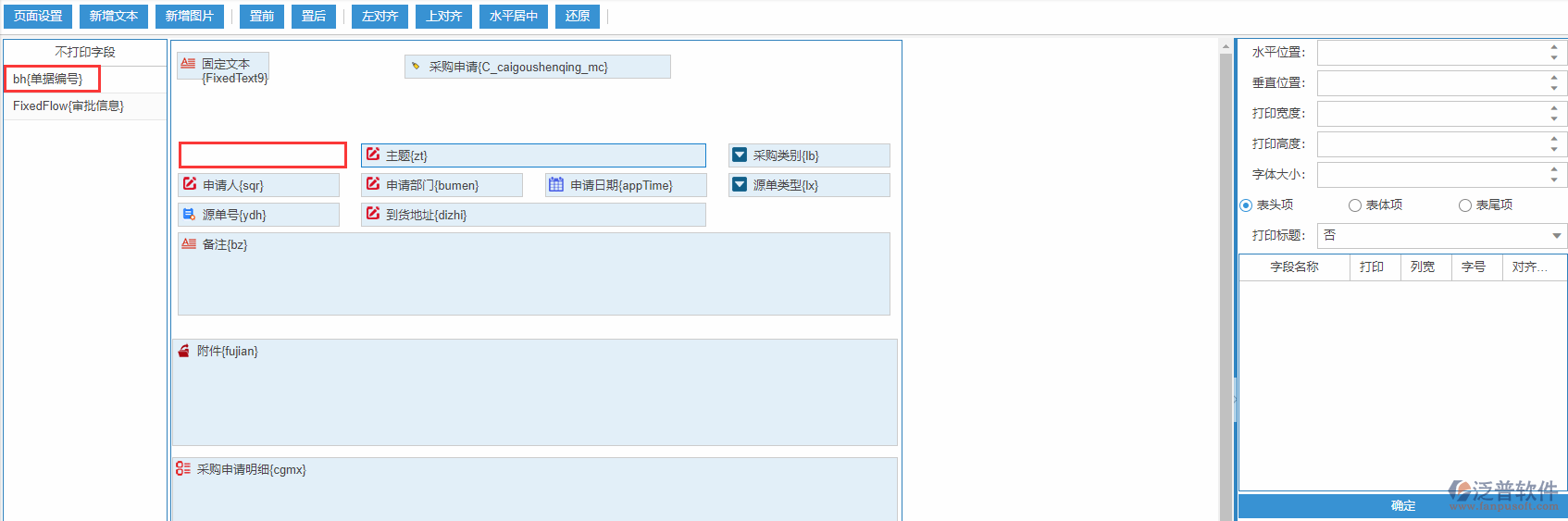Click the vertical scrollbar beside the design canvas

coord(1226,287)
